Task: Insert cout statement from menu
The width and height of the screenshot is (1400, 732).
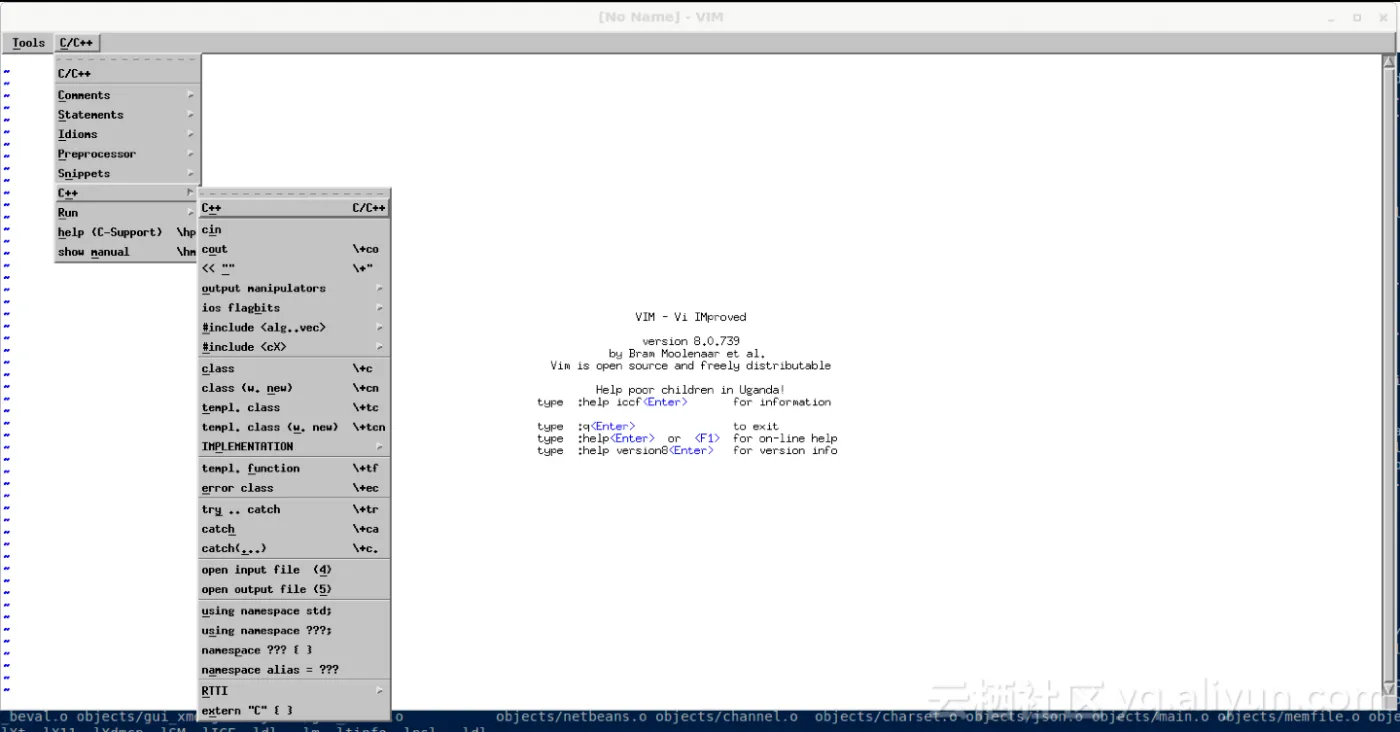Action: [x=295, y=249]
